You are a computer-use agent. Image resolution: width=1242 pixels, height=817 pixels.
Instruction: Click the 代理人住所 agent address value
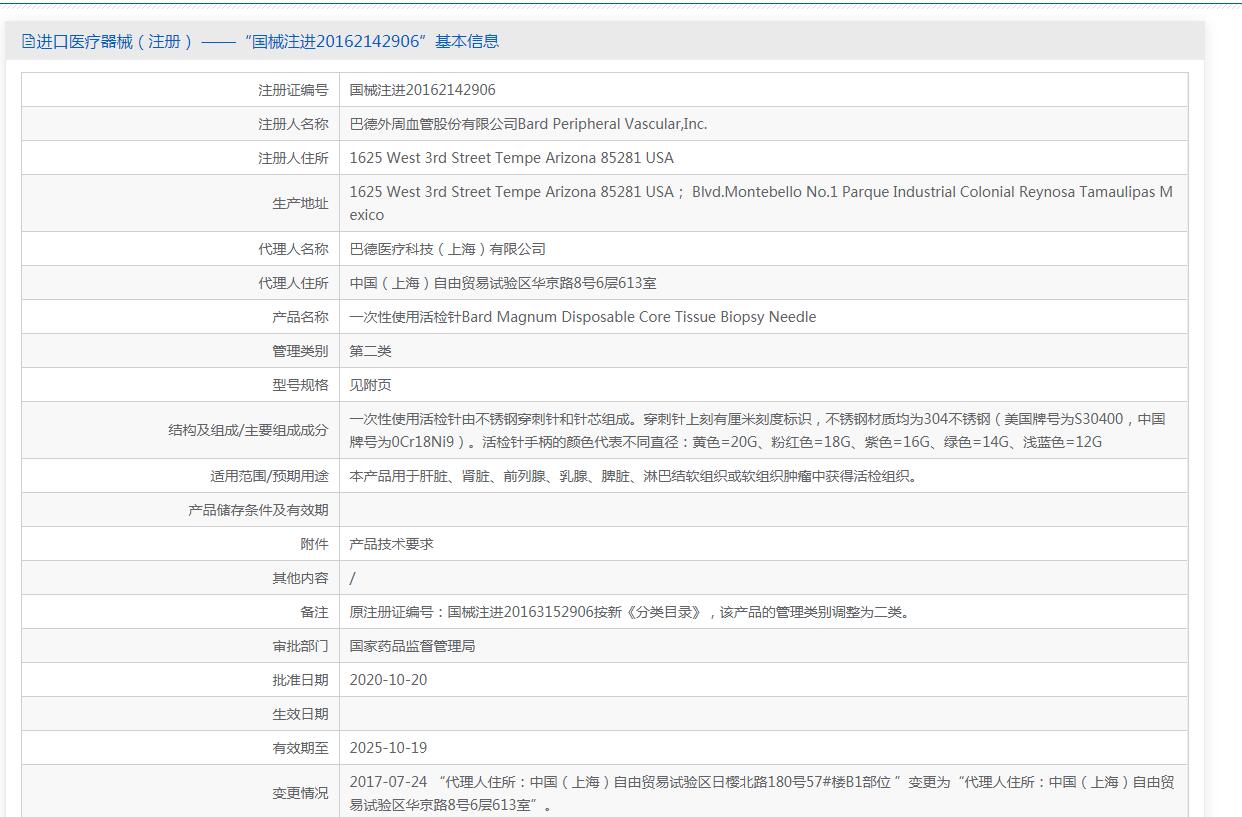[x=502, y=283]
